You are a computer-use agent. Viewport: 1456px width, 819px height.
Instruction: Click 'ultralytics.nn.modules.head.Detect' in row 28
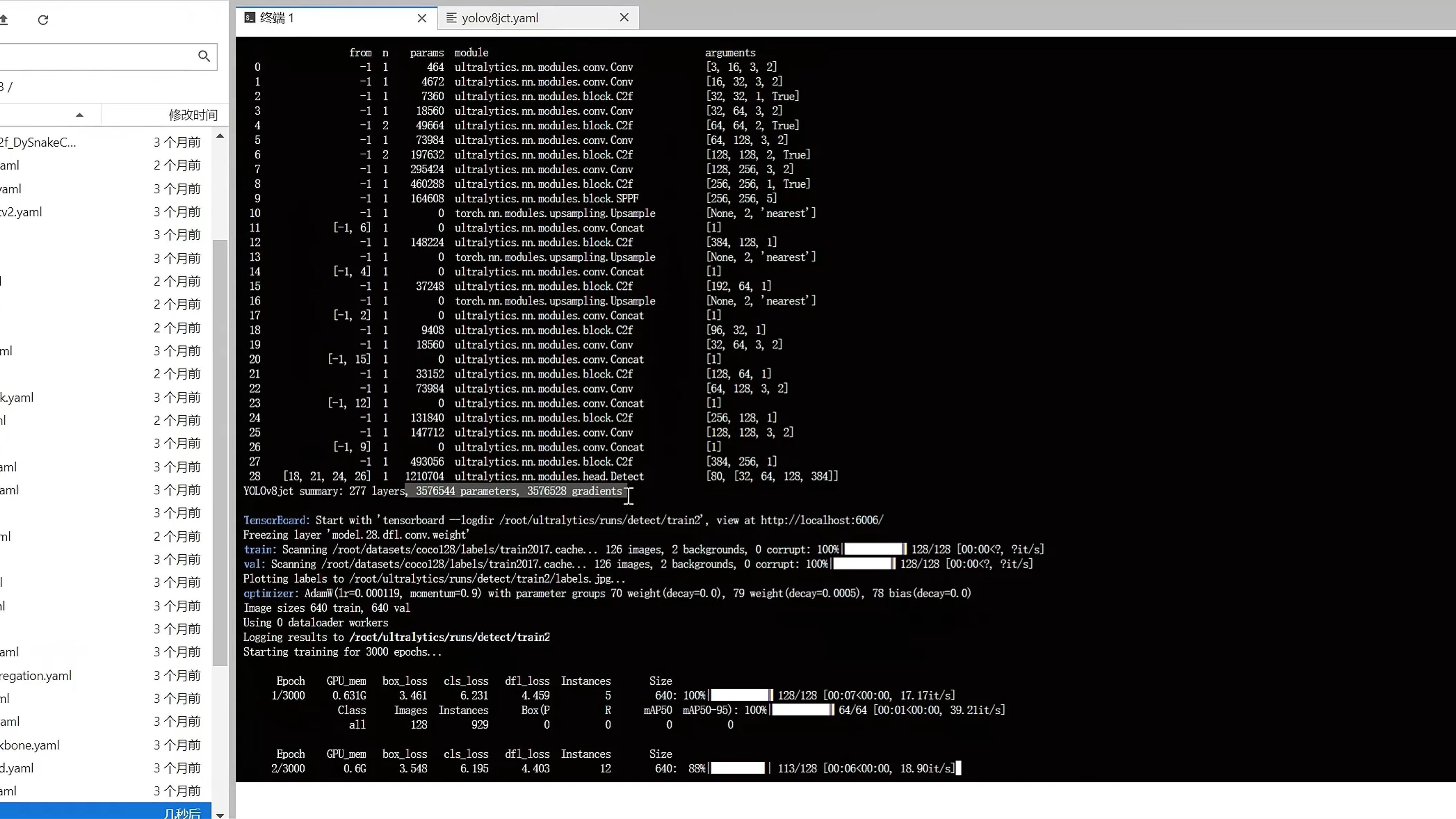(x=549, y=477)
